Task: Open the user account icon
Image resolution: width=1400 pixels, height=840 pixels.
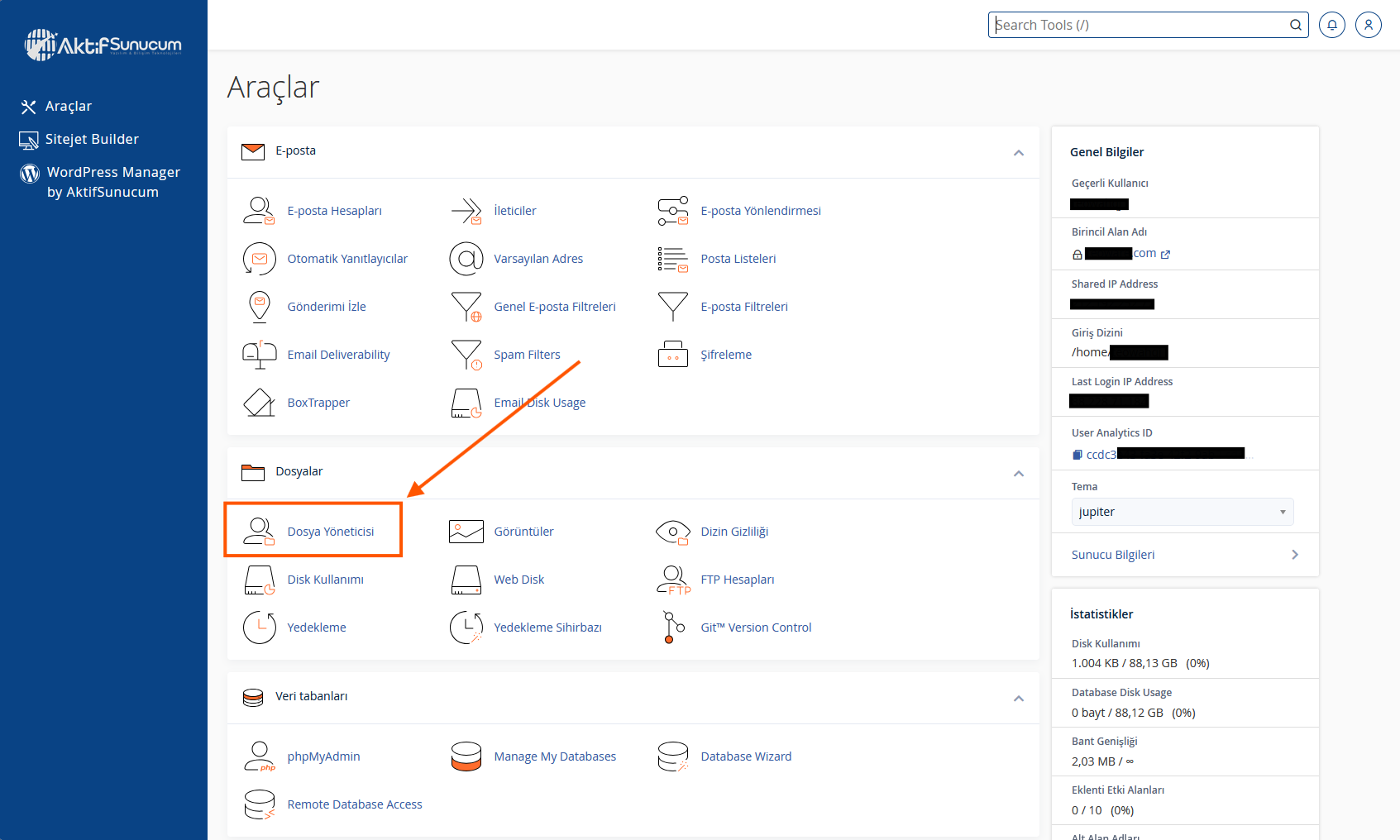Action: (1368, 25)
